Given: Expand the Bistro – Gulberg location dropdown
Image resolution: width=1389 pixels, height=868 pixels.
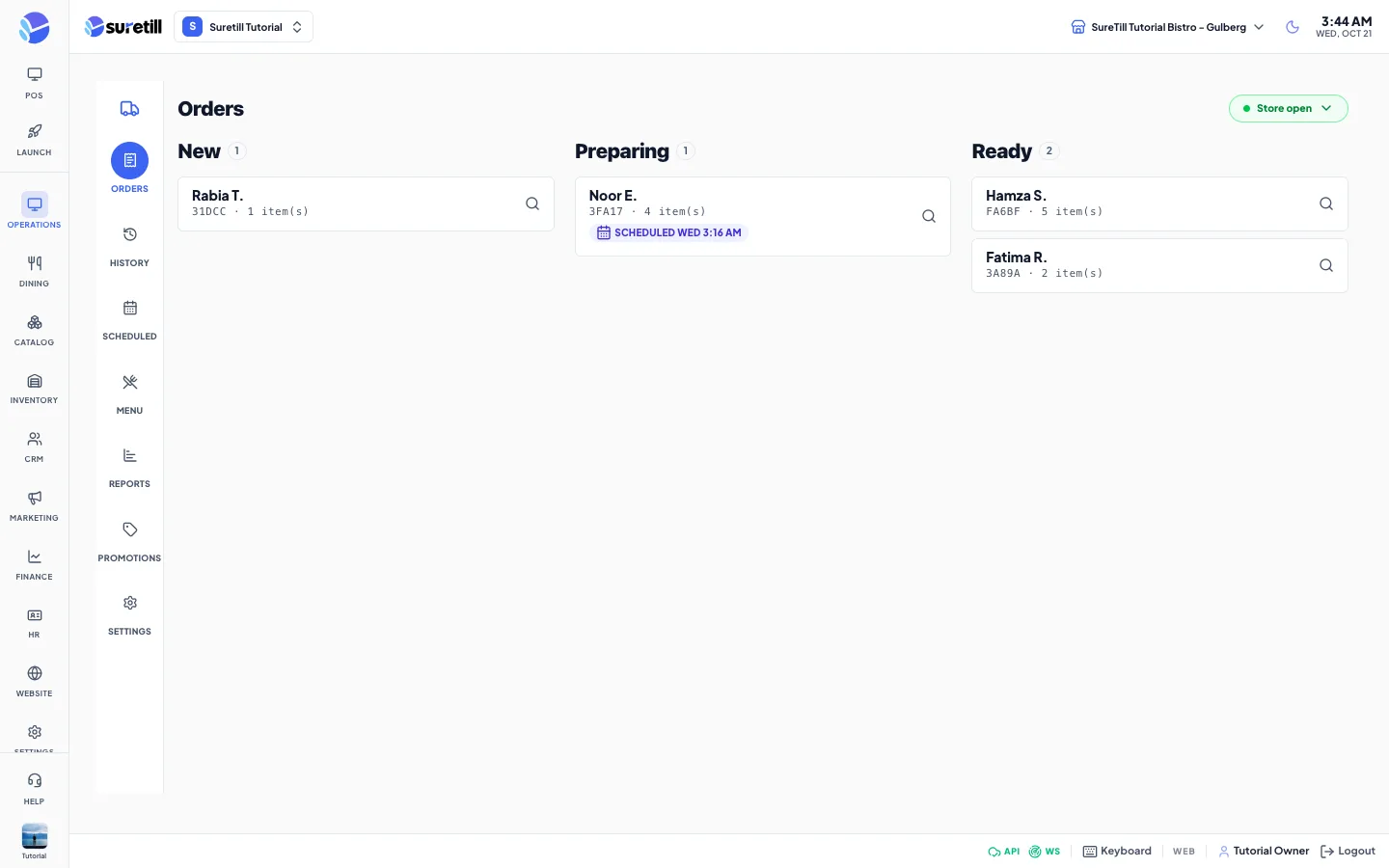Looking at the screenshot, I should [x=1167, y=27].
